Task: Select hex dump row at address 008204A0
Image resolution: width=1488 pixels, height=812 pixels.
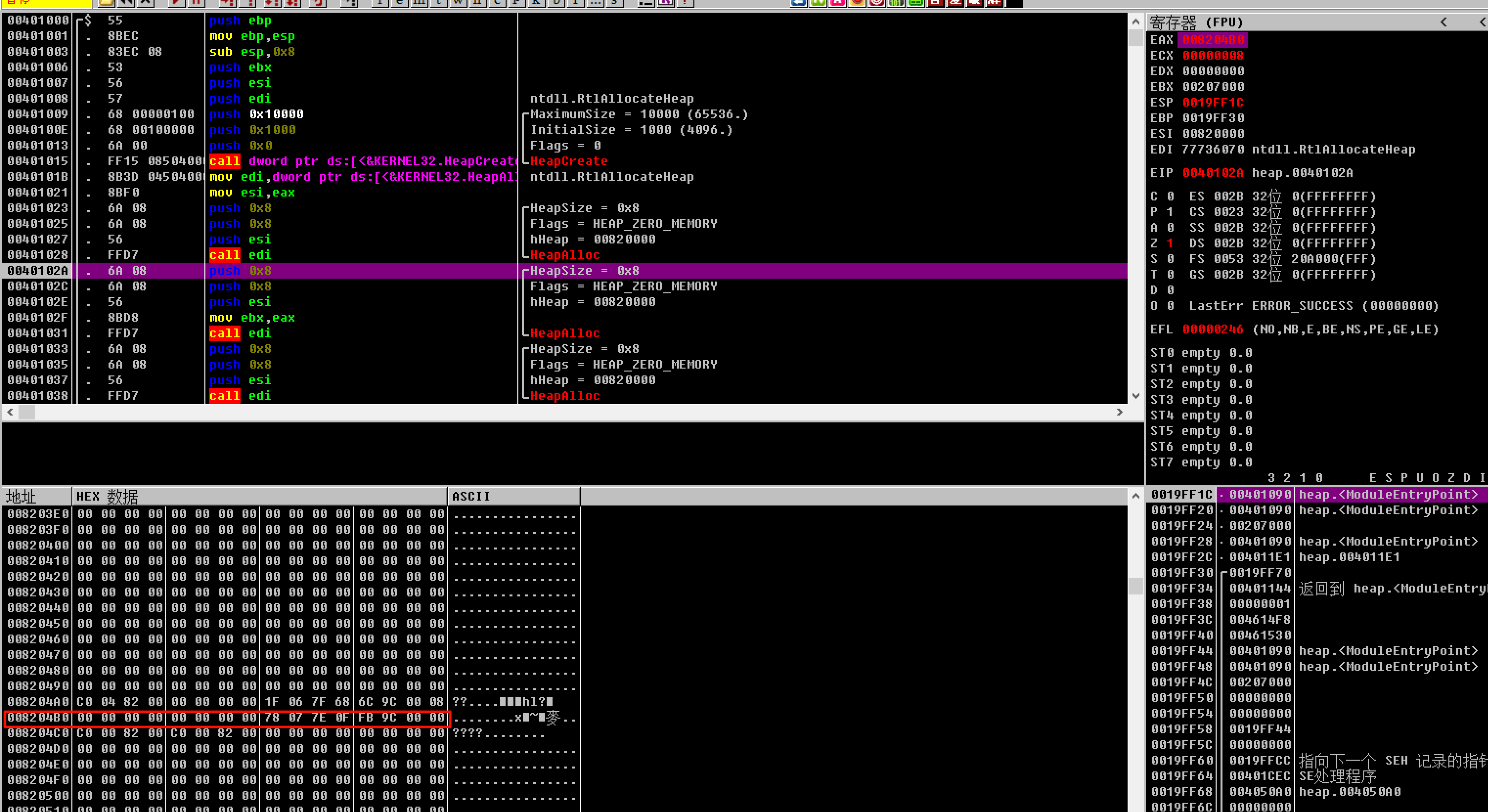Action: [291, 702]
